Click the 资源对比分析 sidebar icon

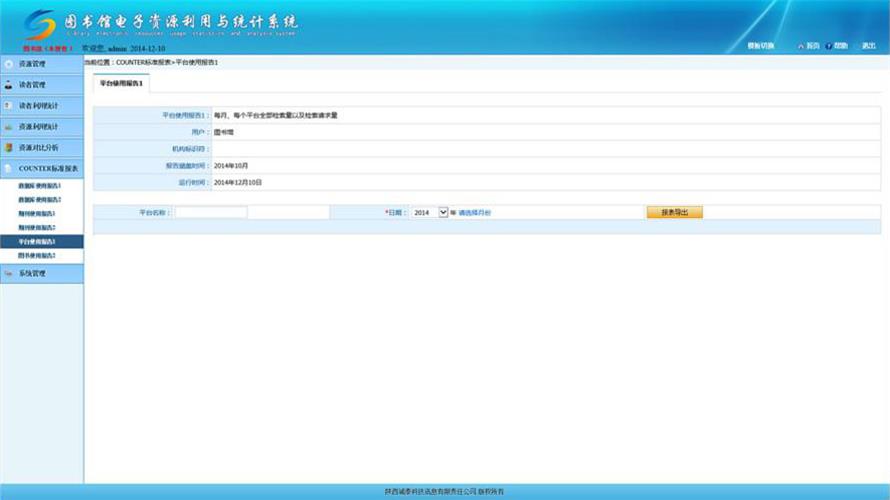click(9, 147)
